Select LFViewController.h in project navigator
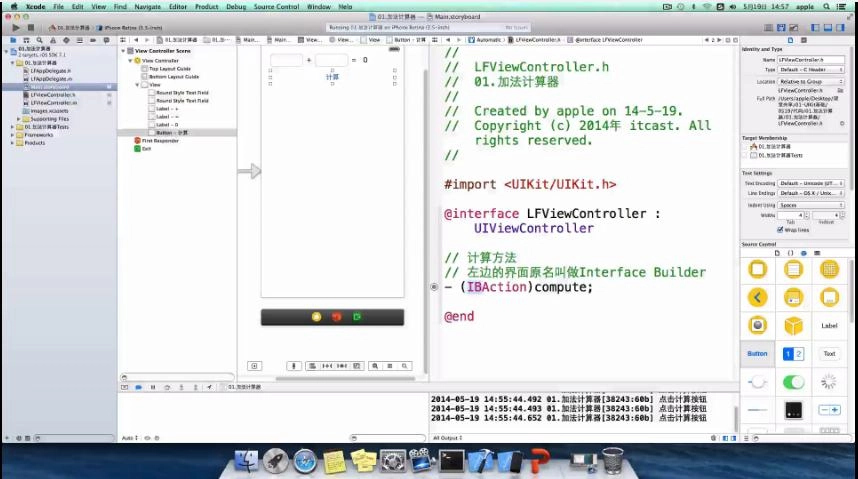Screen dimensions: 858x479 pyautogui.click(x=53, y=95)
